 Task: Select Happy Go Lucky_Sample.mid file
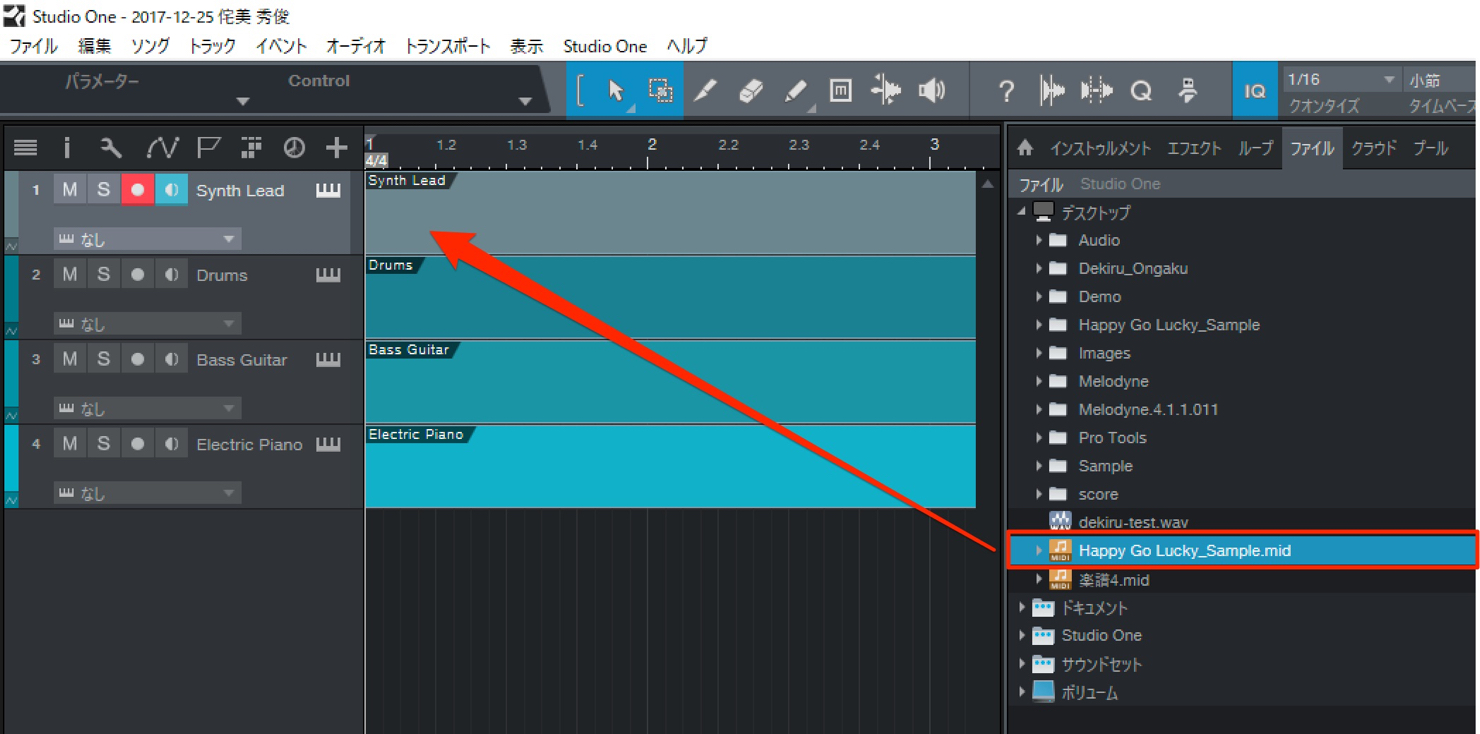[1242, 551]
